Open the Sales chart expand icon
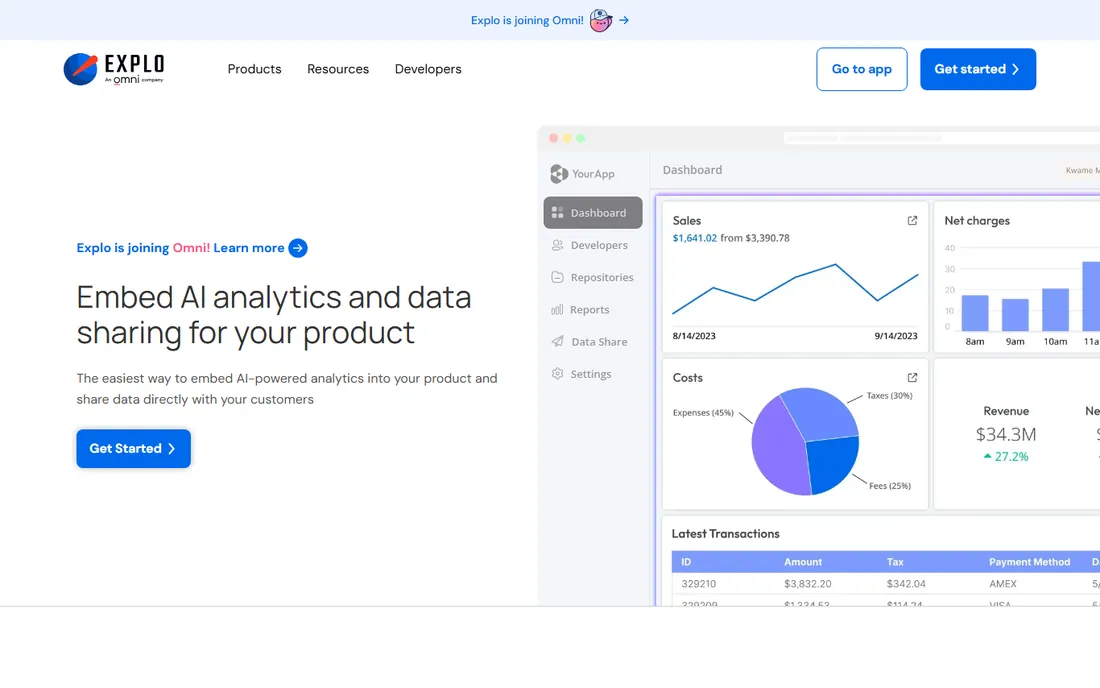This screenshot has width=1100, height=688. coord(912,220)
